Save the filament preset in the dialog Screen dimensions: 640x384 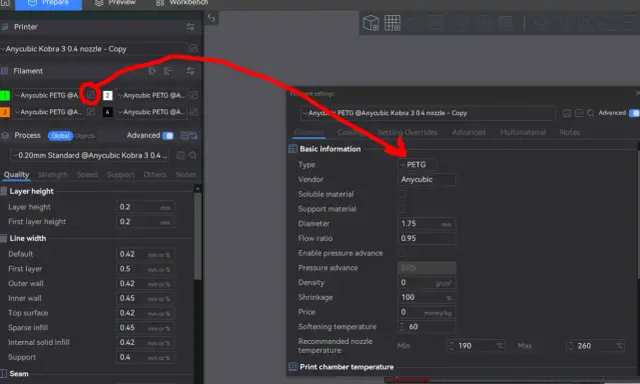(x=567, y=113)
